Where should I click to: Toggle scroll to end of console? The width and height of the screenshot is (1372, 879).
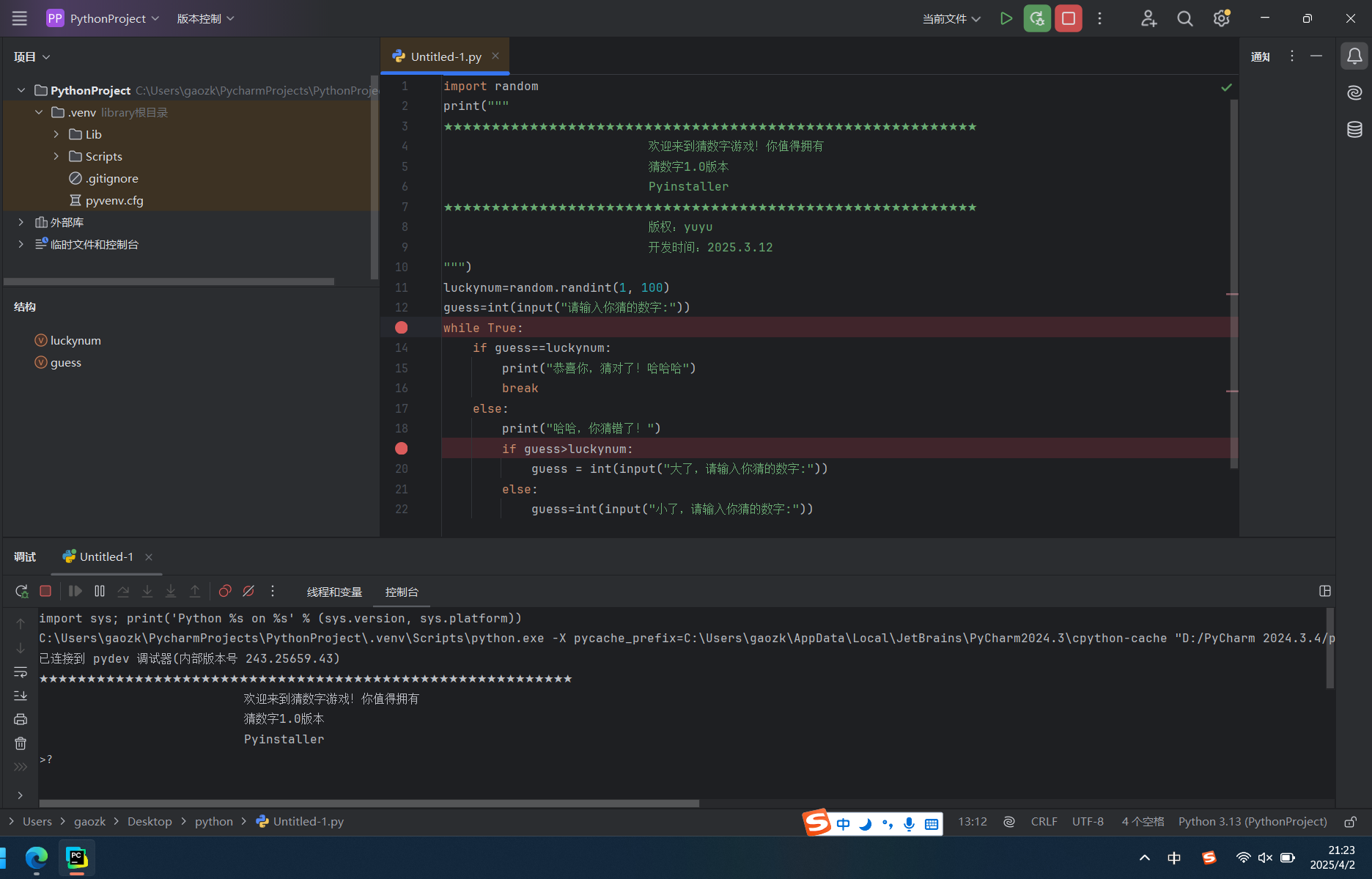pyautogui.click(x=21, y=695)
